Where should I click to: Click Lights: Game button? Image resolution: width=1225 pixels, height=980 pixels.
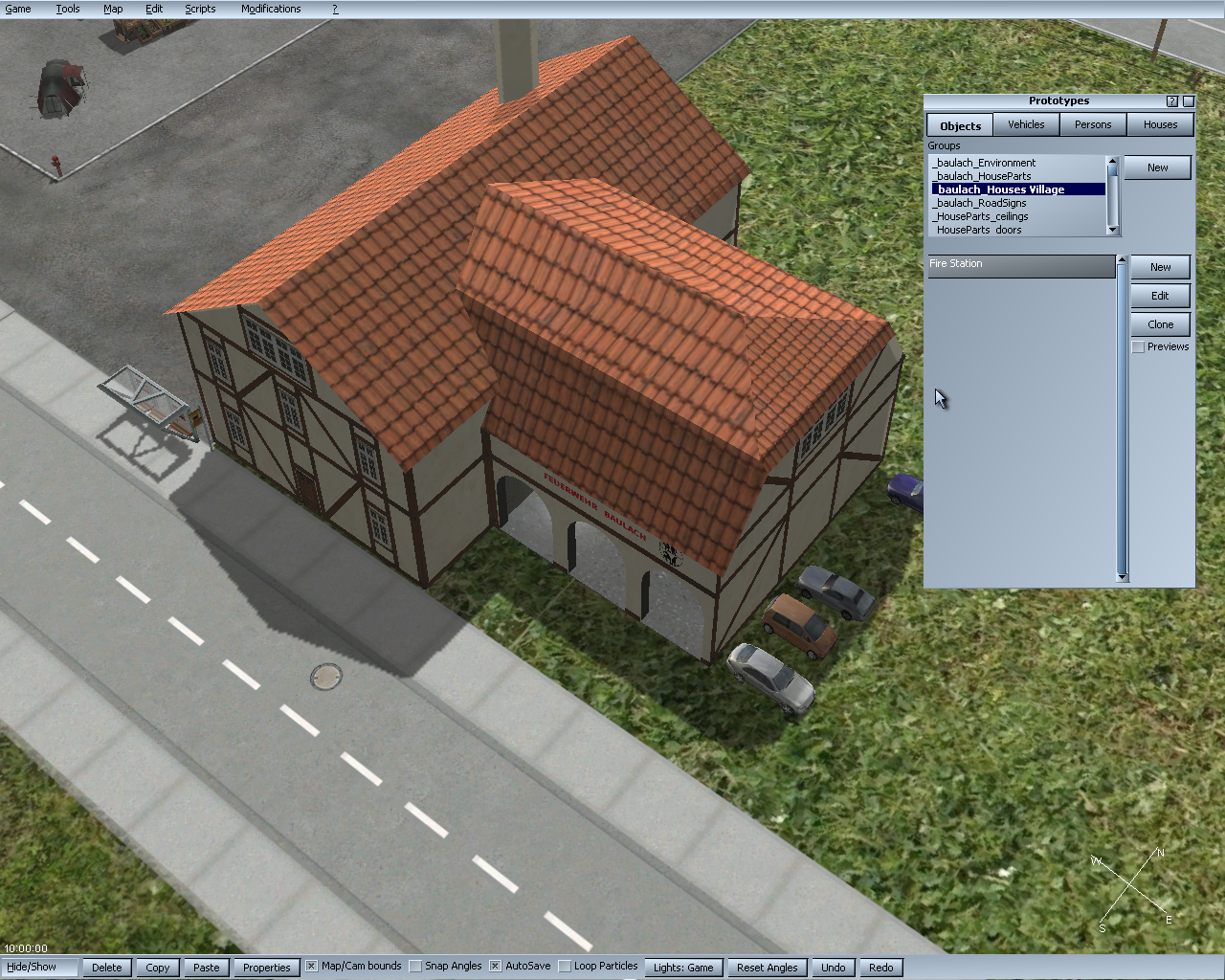point(683,968)
